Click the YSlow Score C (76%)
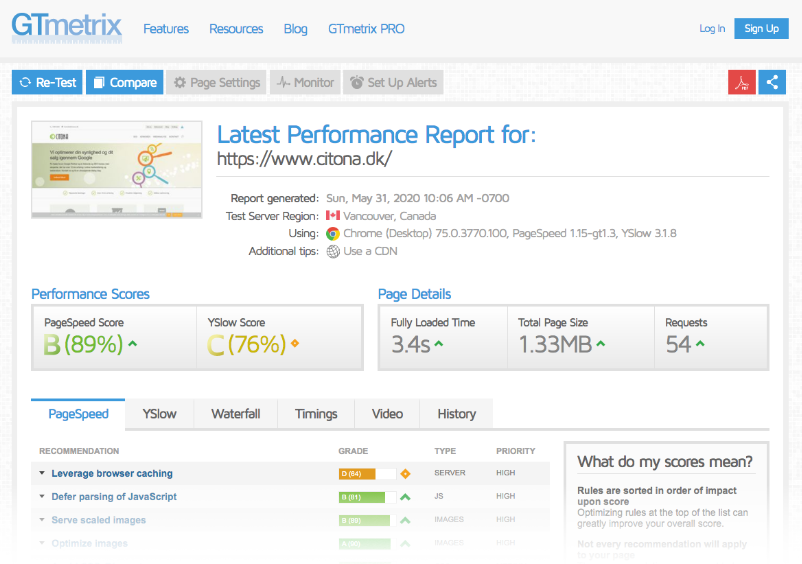Image resolution: width=802 pixels, height=564 pixels. (247, 344)
